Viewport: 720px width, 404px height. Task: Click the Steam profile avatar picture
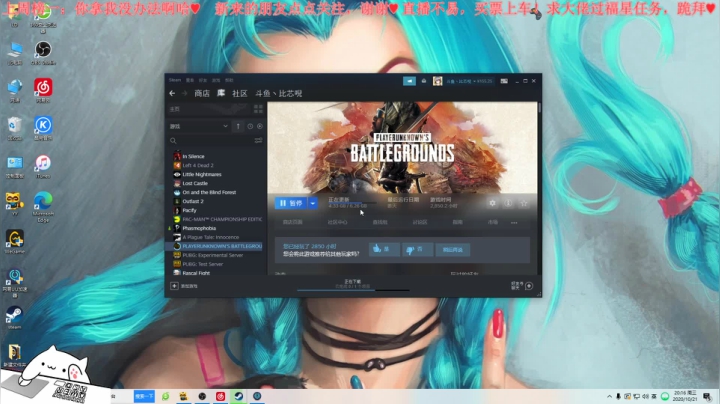(x=438, y=81)
